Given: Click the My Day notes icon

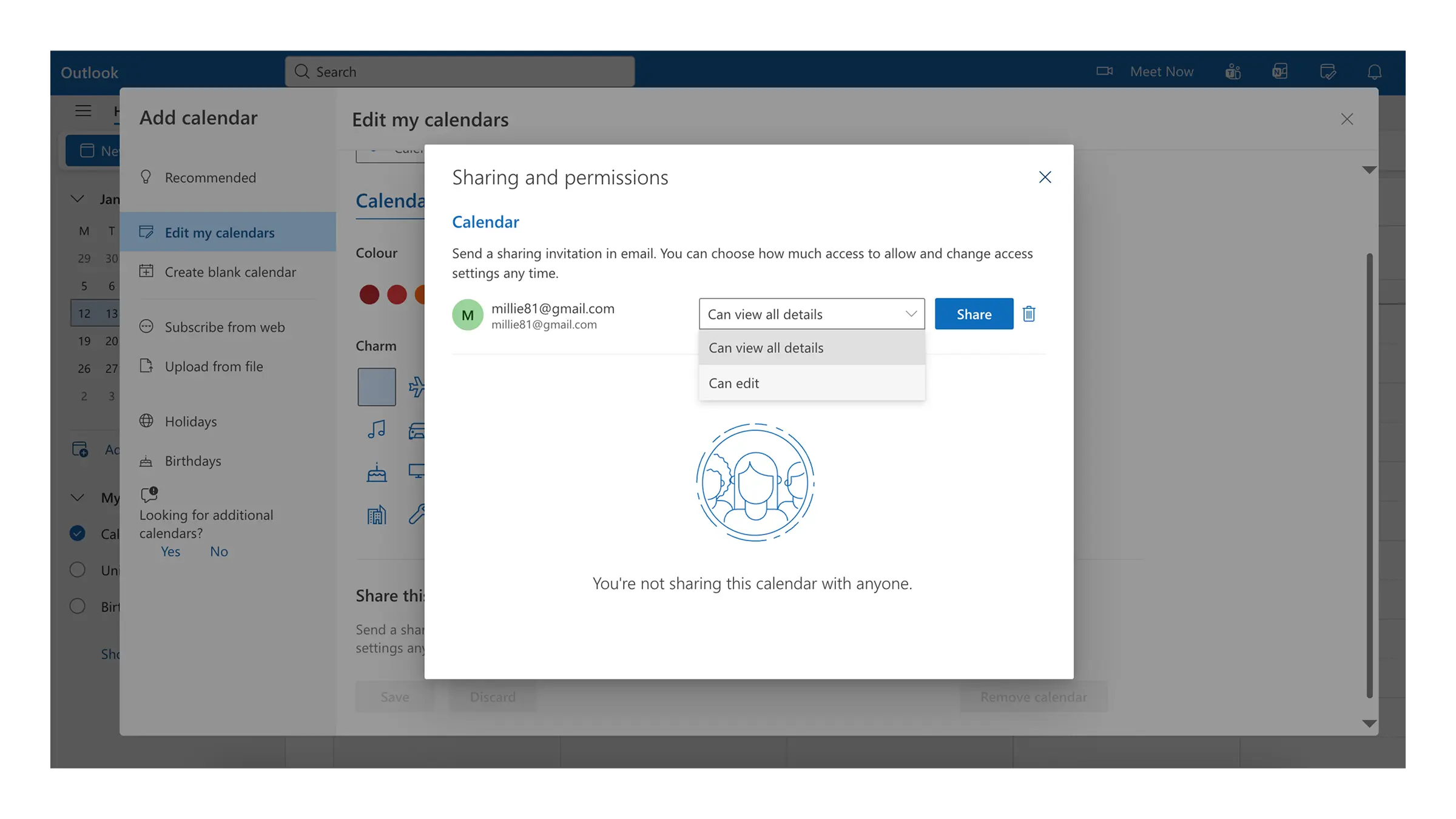Looking at the screenshot, I should click(1327, 72).
